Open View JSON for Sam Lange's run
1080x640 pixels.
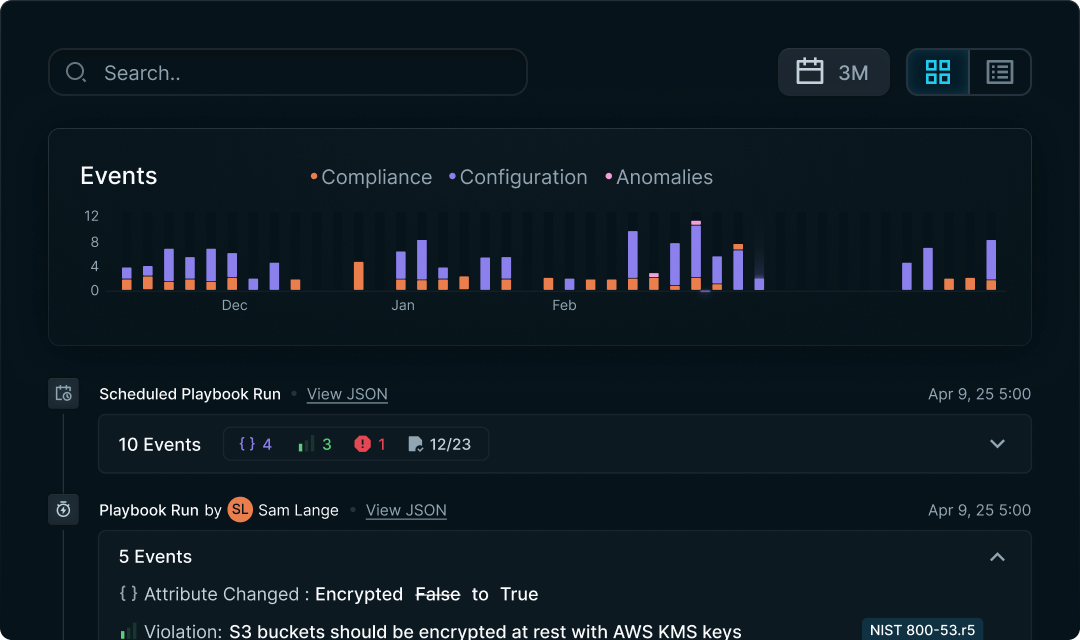(406, 510)
